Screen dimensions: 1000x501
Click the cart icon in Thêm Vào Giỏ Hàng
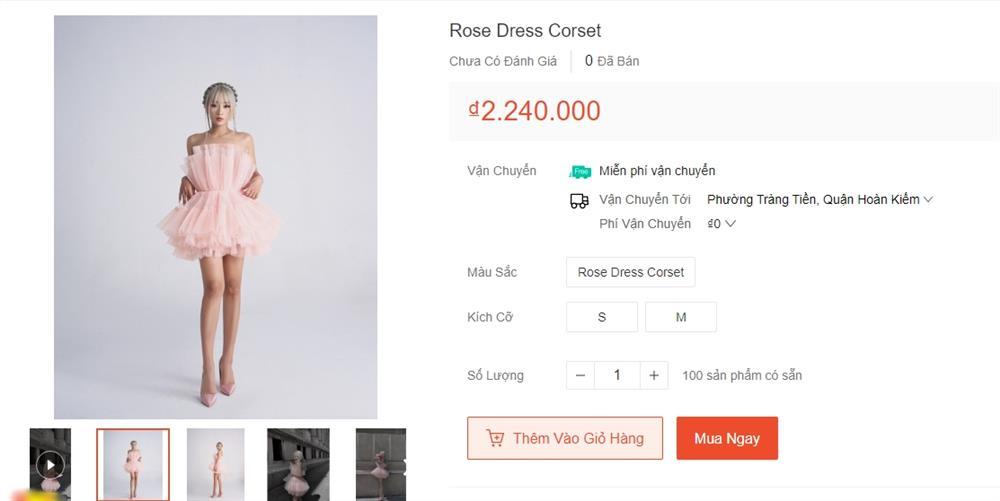coord(495,439)
